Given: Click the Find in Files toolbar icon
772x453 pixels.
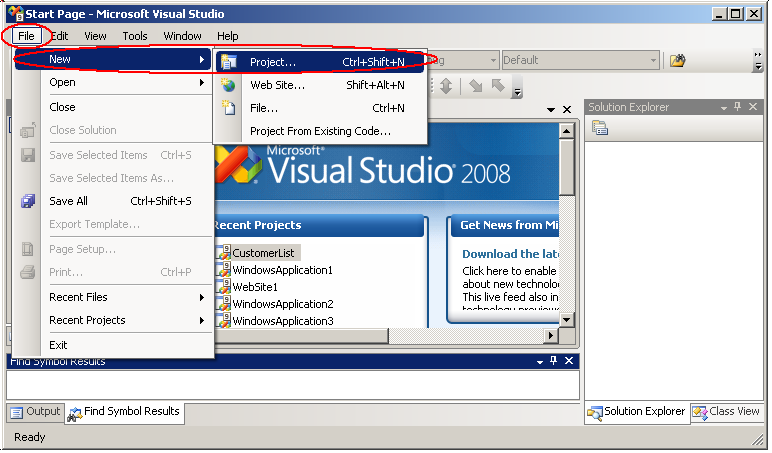Looking at the screenshot, I should 678,61.
